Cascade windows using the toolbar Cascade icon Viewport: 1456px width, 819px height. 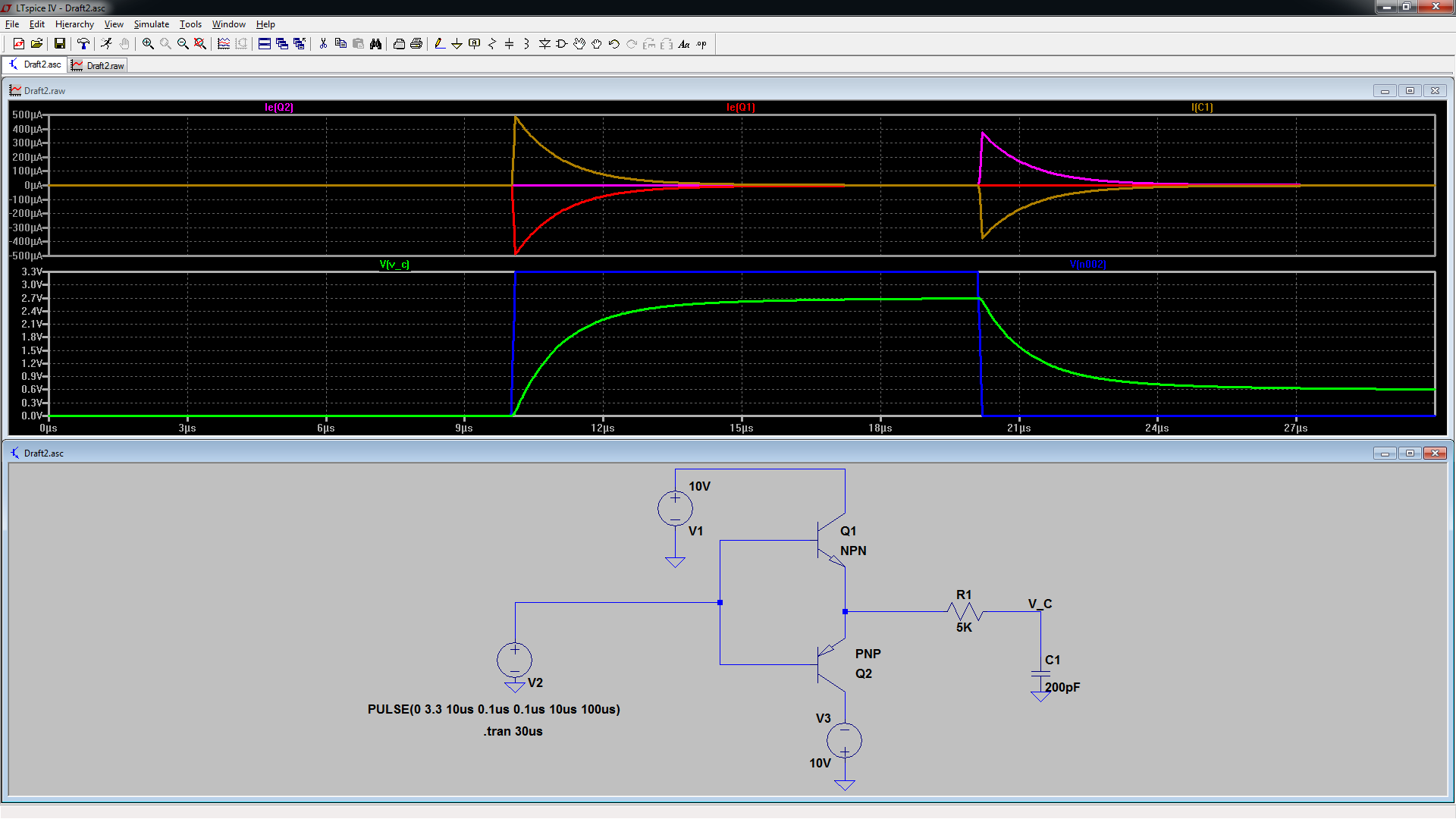point(282,44)
